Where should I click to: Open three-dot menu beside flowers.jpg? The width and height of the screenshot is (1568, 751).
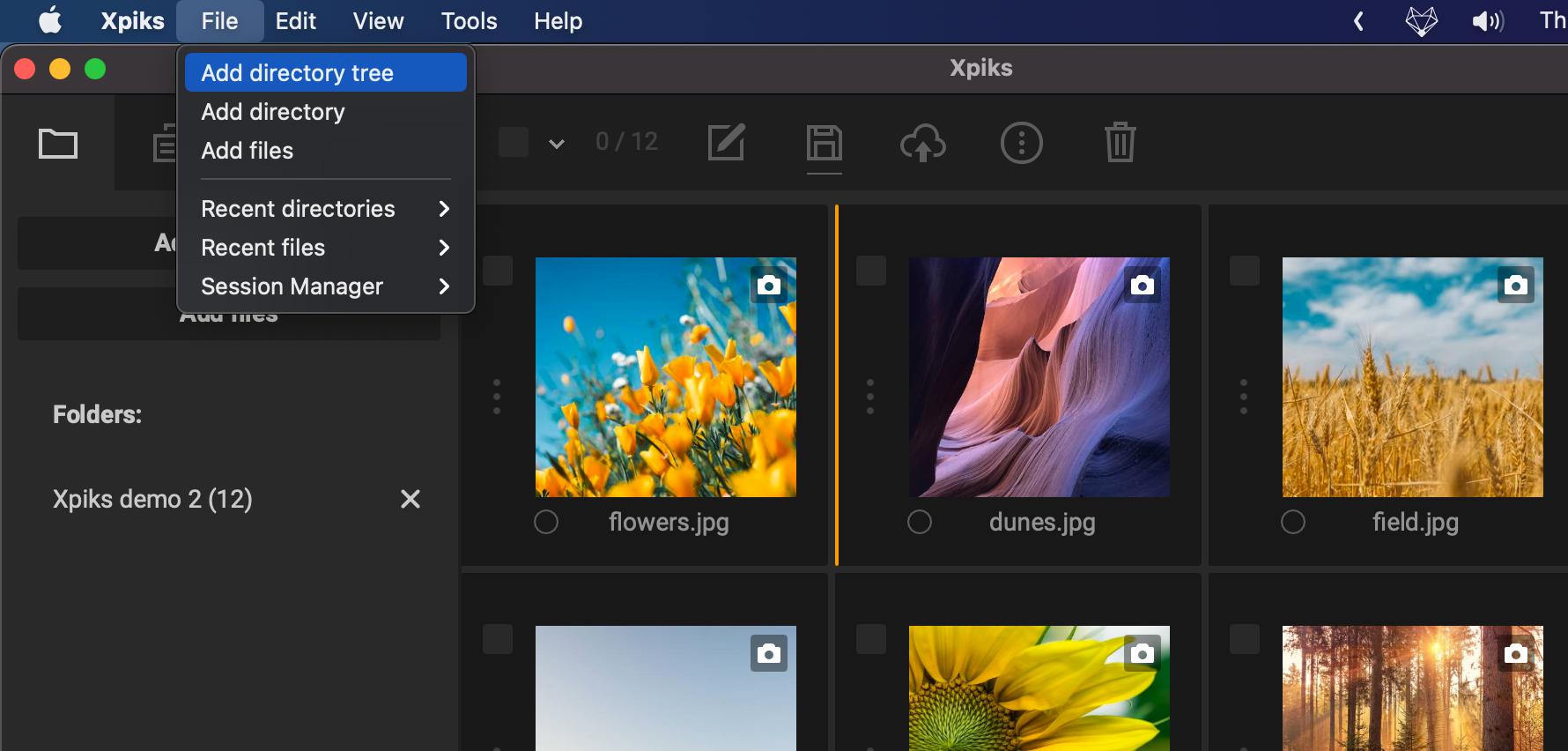coord(497,397)
